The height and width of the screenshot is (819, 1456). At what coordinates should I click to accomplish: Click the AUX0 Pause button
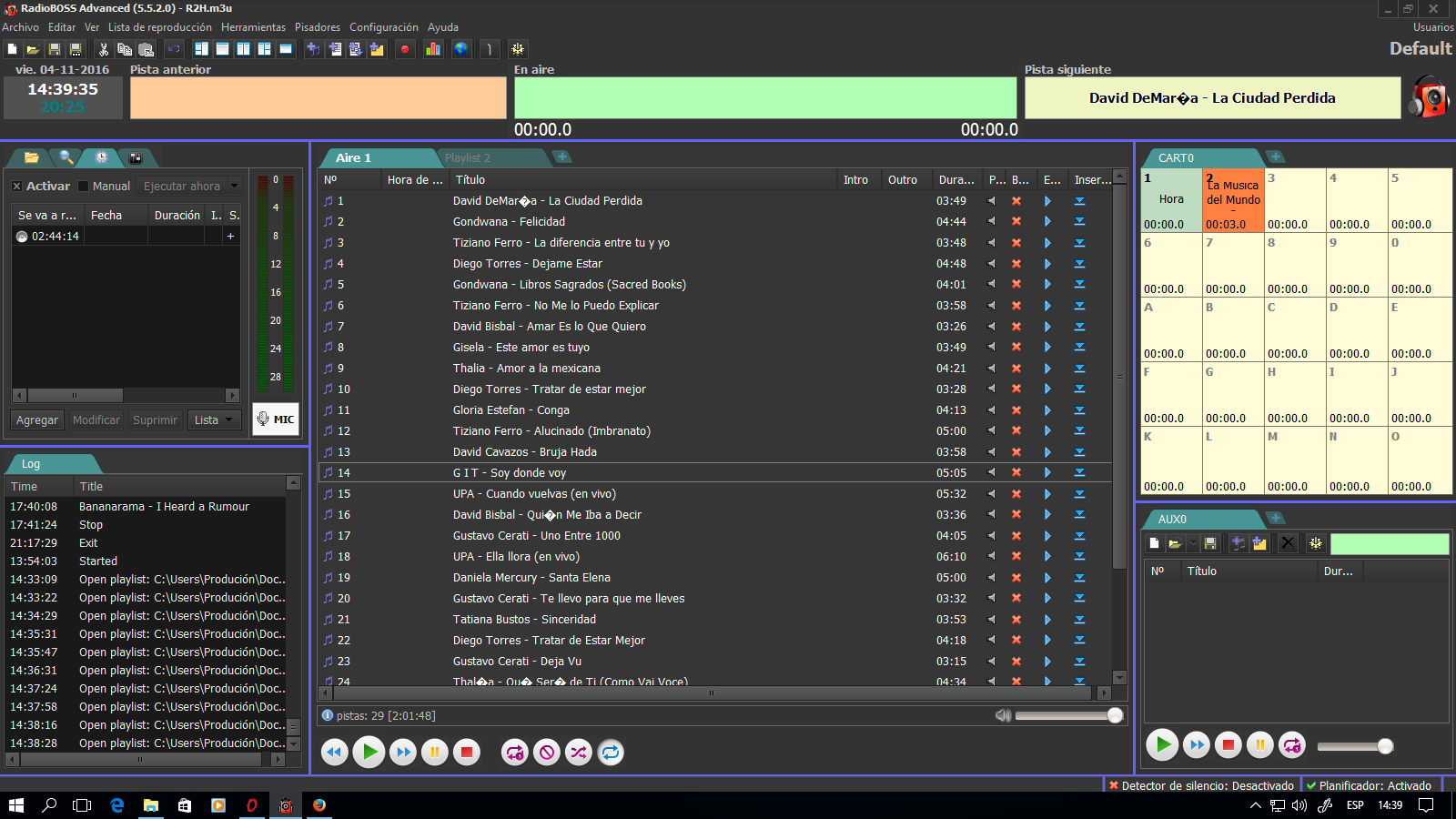(1260, 745)
